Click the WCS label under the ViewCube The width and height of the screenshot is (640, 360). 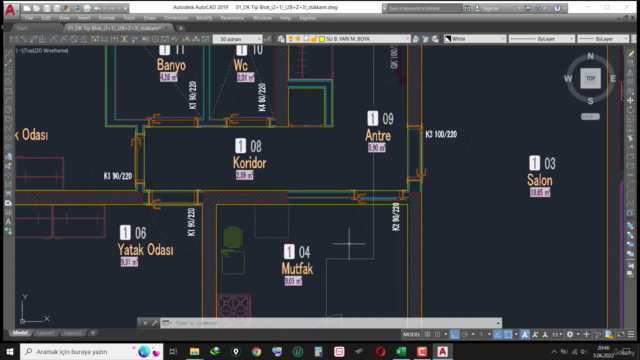click(590, 116)
